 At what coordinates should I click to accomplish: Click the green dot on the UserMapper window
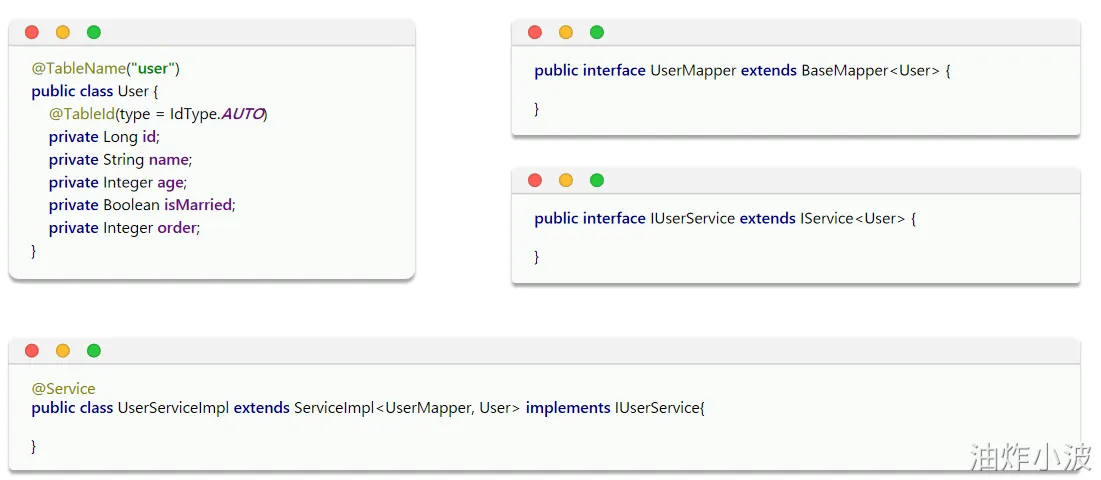597,32
